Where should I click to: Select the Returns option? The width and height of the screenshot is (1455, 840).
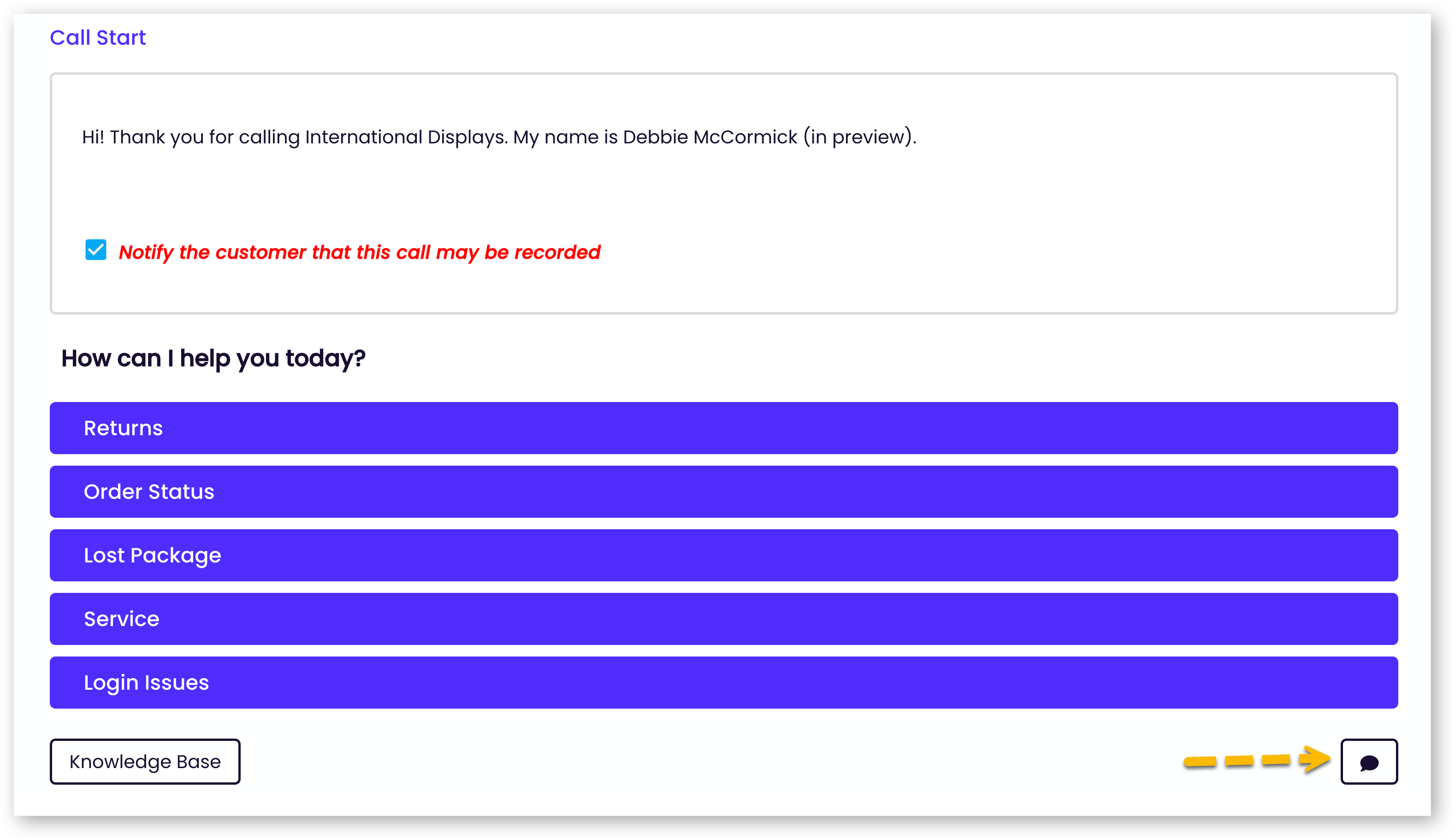(723, 428)
